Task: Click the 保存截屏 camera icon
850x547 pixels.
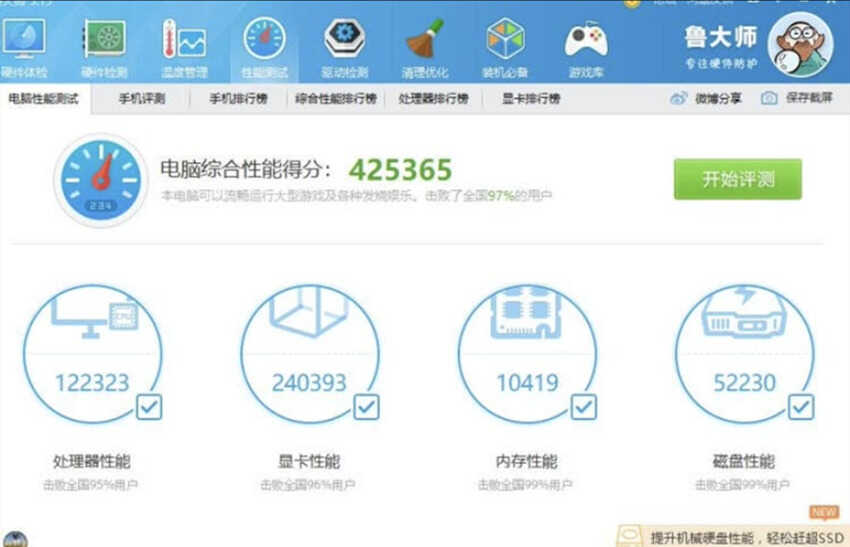Action: tap(769, 98)
